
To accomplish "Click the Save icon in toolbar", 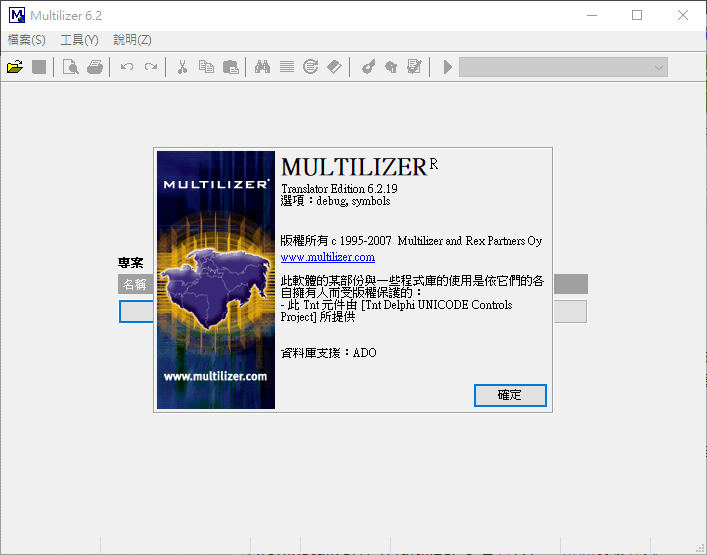I will coord(39,67).
